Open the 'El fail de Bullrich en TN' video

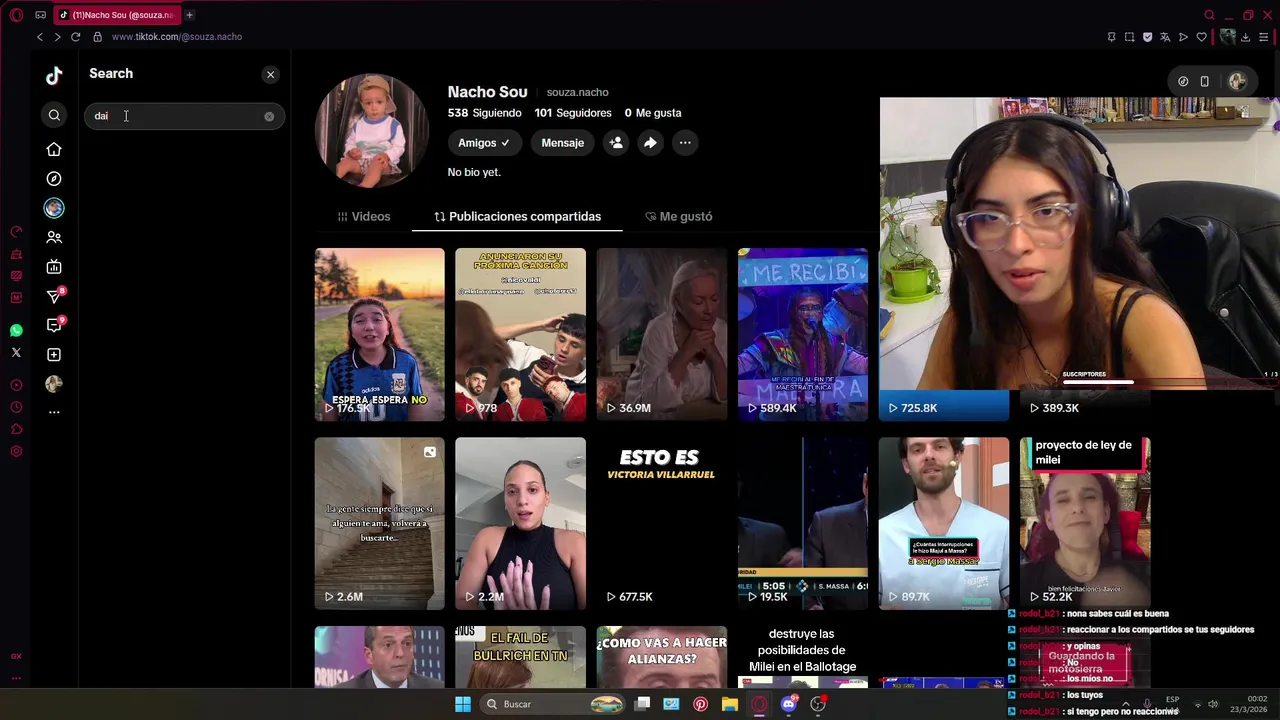click(520, 657)
